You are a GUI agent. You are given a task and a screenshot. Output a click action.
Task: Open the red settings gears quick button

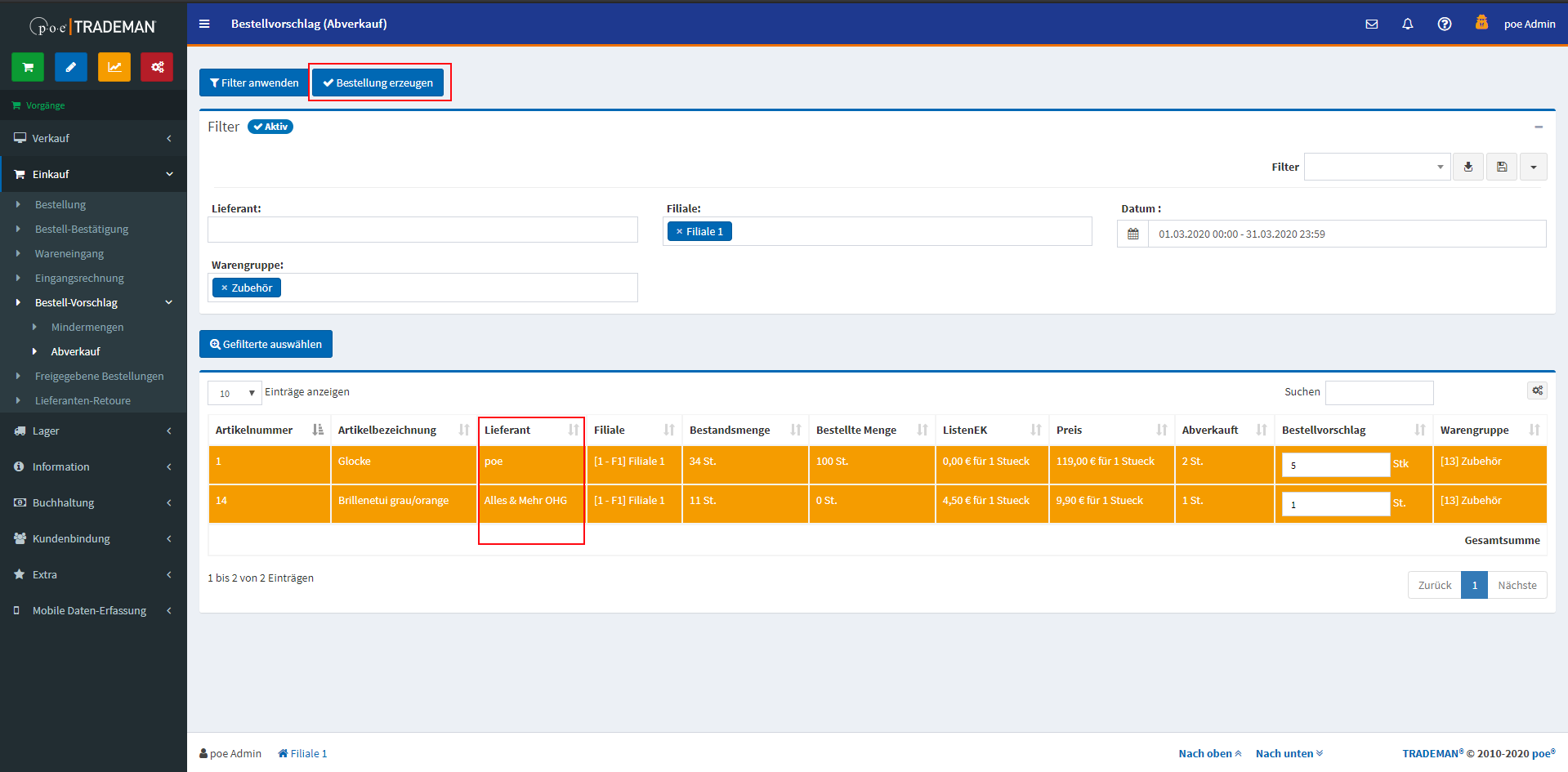coord(157,67)
